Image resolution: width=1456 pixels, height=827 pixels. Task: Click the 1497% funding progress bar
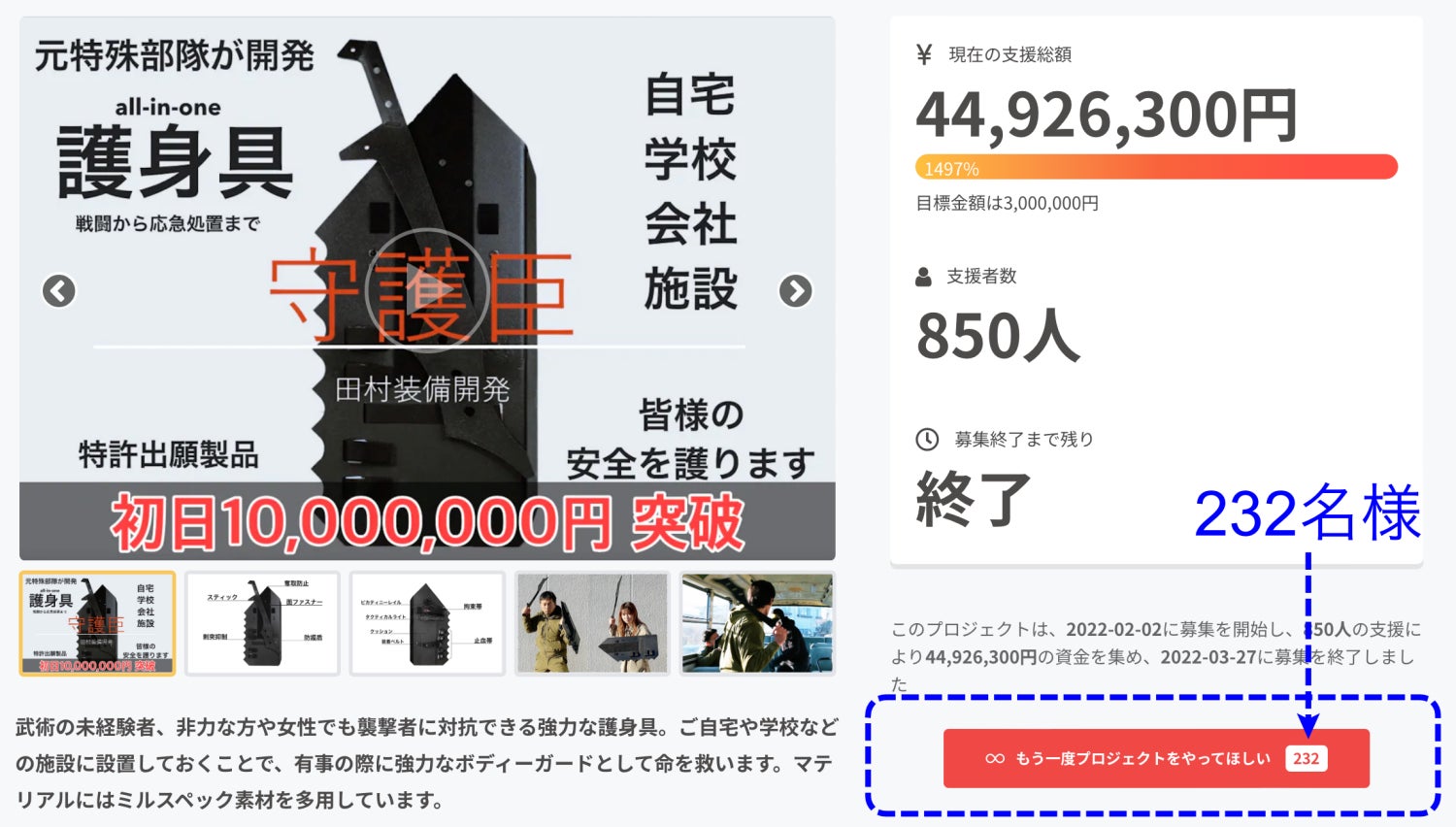1156,167
